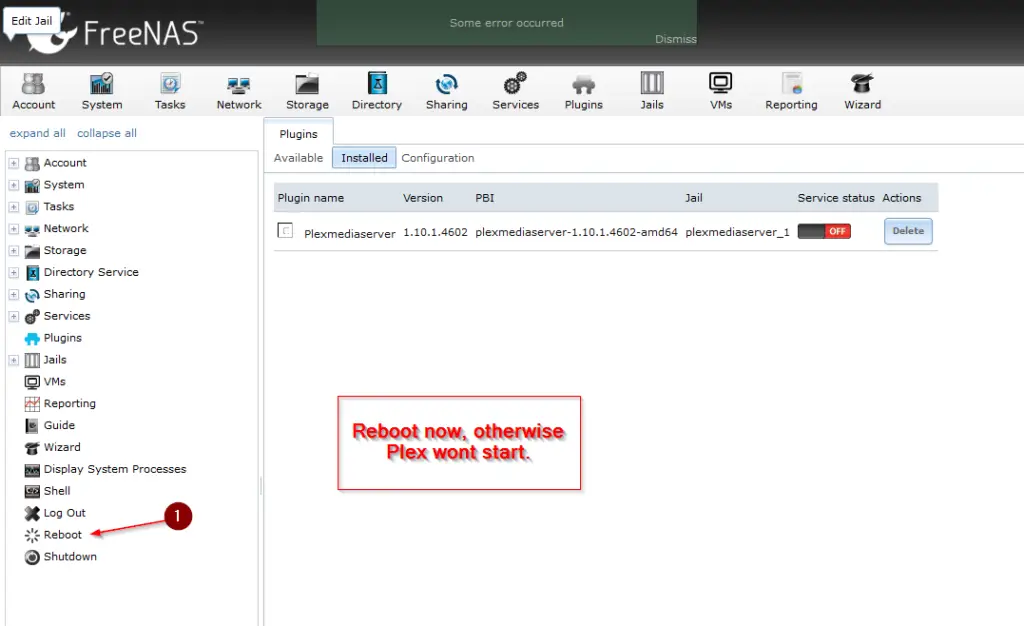1024x626 pixels.
Task: Click the Version column header
Action: pyautogui.click(x=423, y=198)
